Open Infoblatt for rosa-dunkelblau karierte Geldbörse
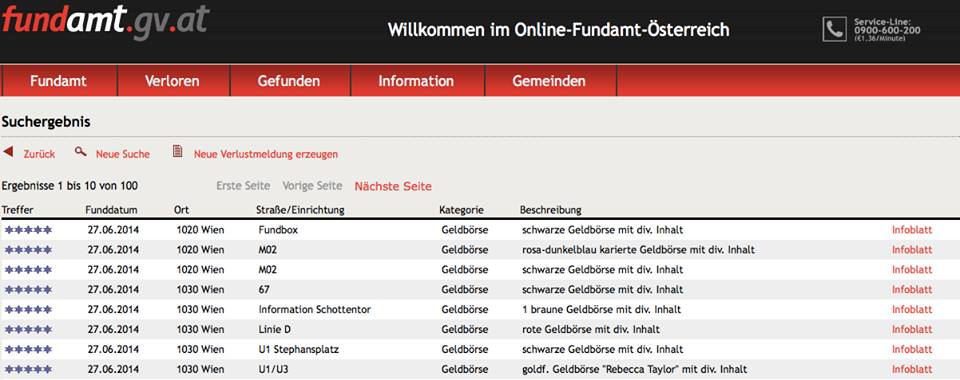Screen dimensions: 960x380 (x=912, y=250)
